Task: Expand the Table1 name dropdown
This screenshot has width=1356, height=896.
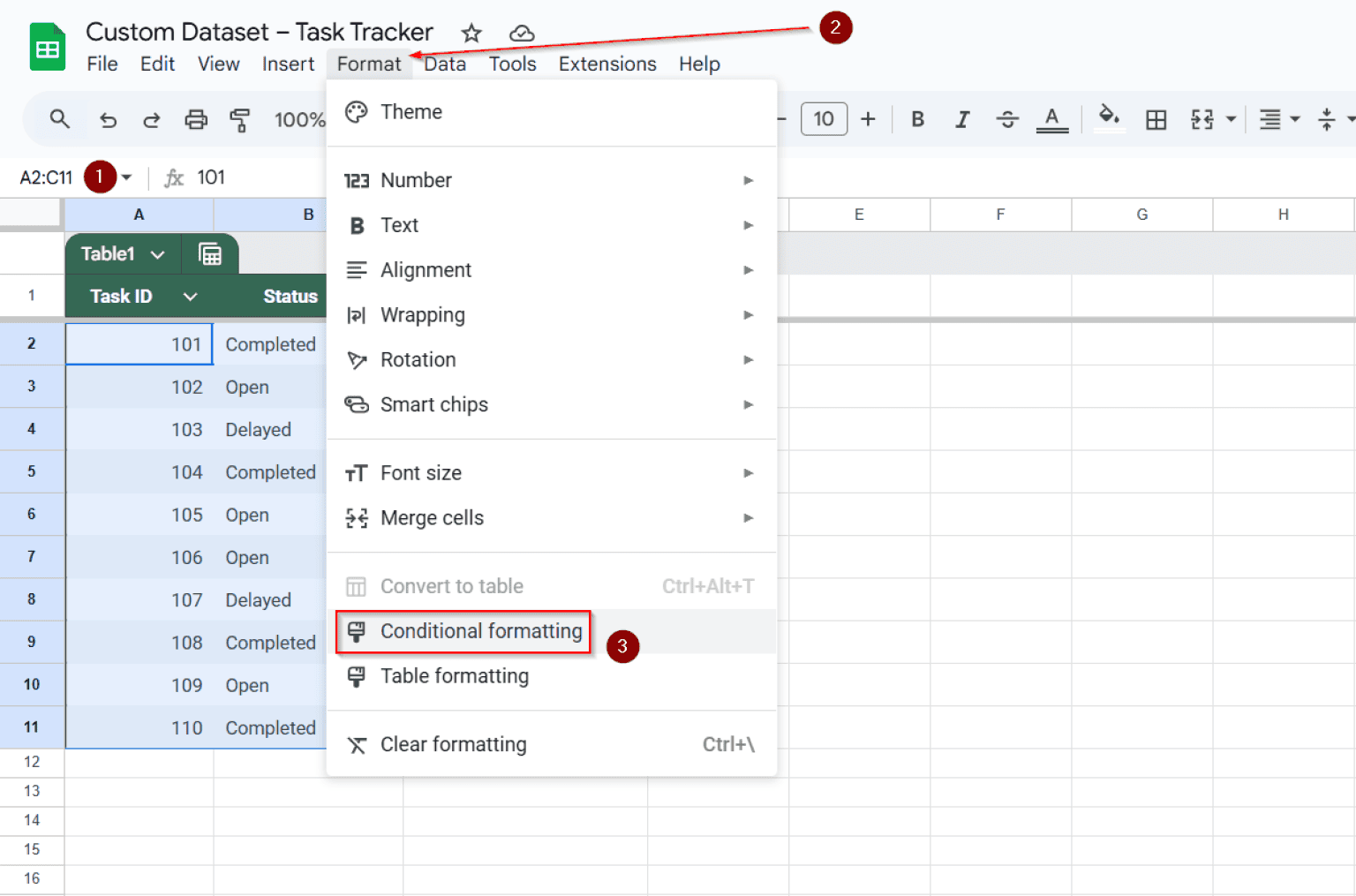Action: coord(158,253)
